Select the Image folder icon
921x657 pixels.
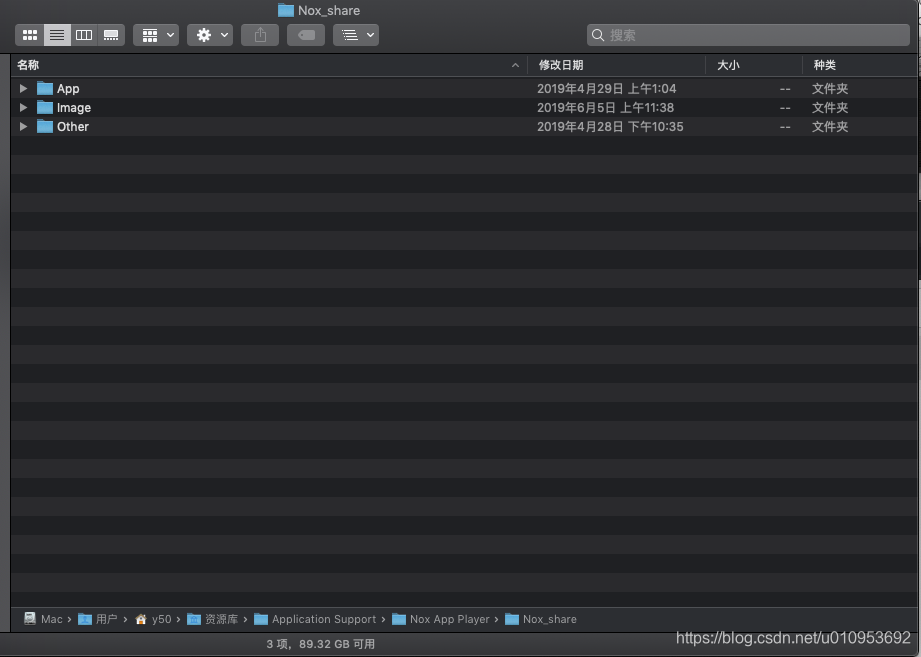pyautogui.click(x=45, y=107)
